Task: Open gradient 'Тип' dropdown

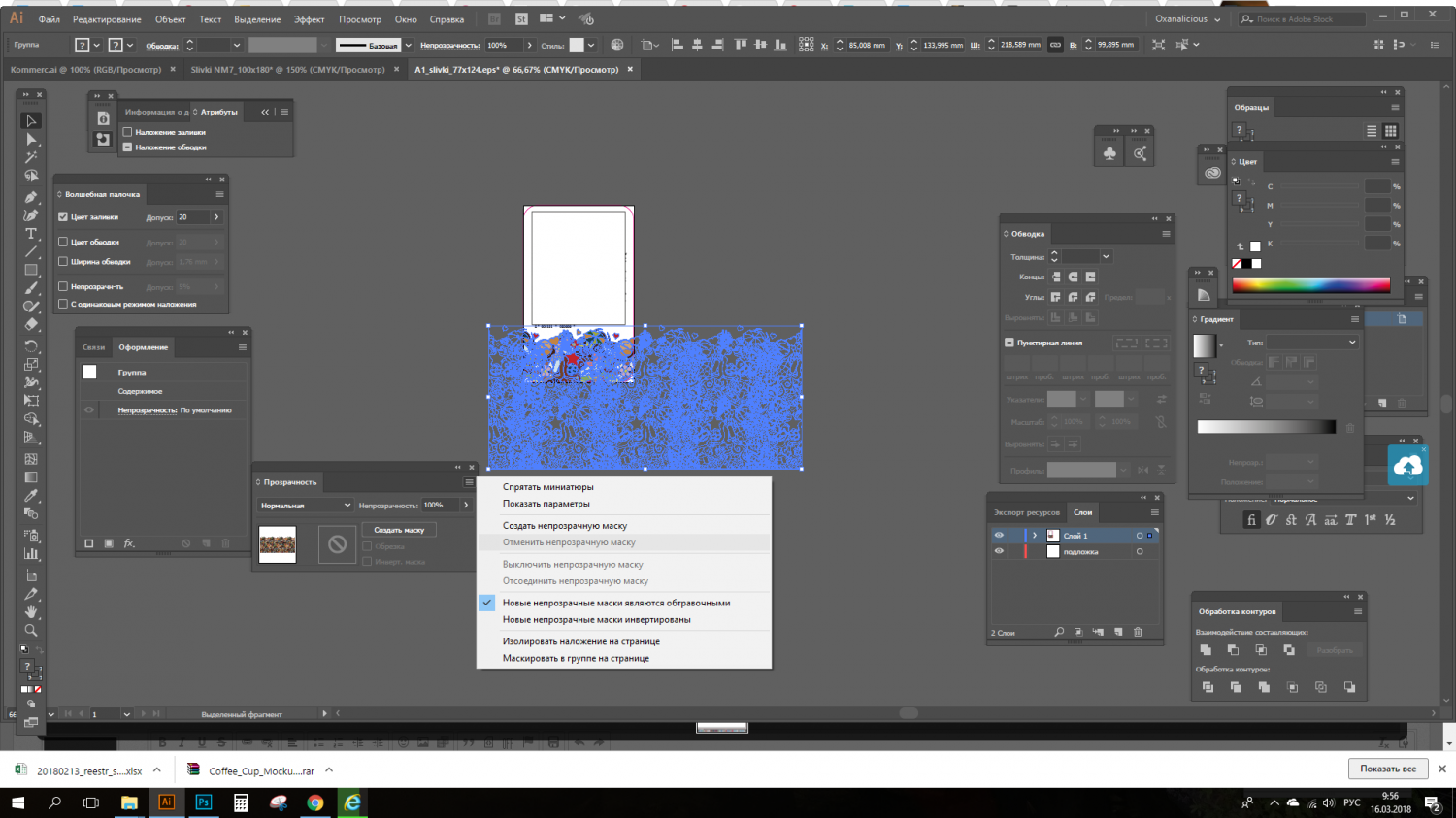Action: coord(1311,343)
